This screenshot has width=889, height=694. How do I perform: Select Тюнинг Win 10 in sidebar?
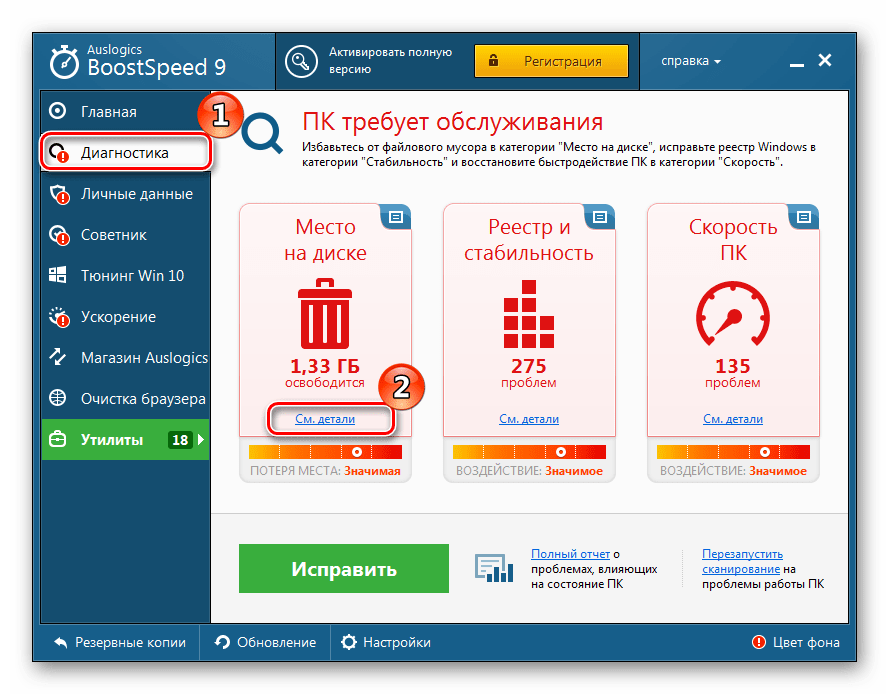(132, 276)
